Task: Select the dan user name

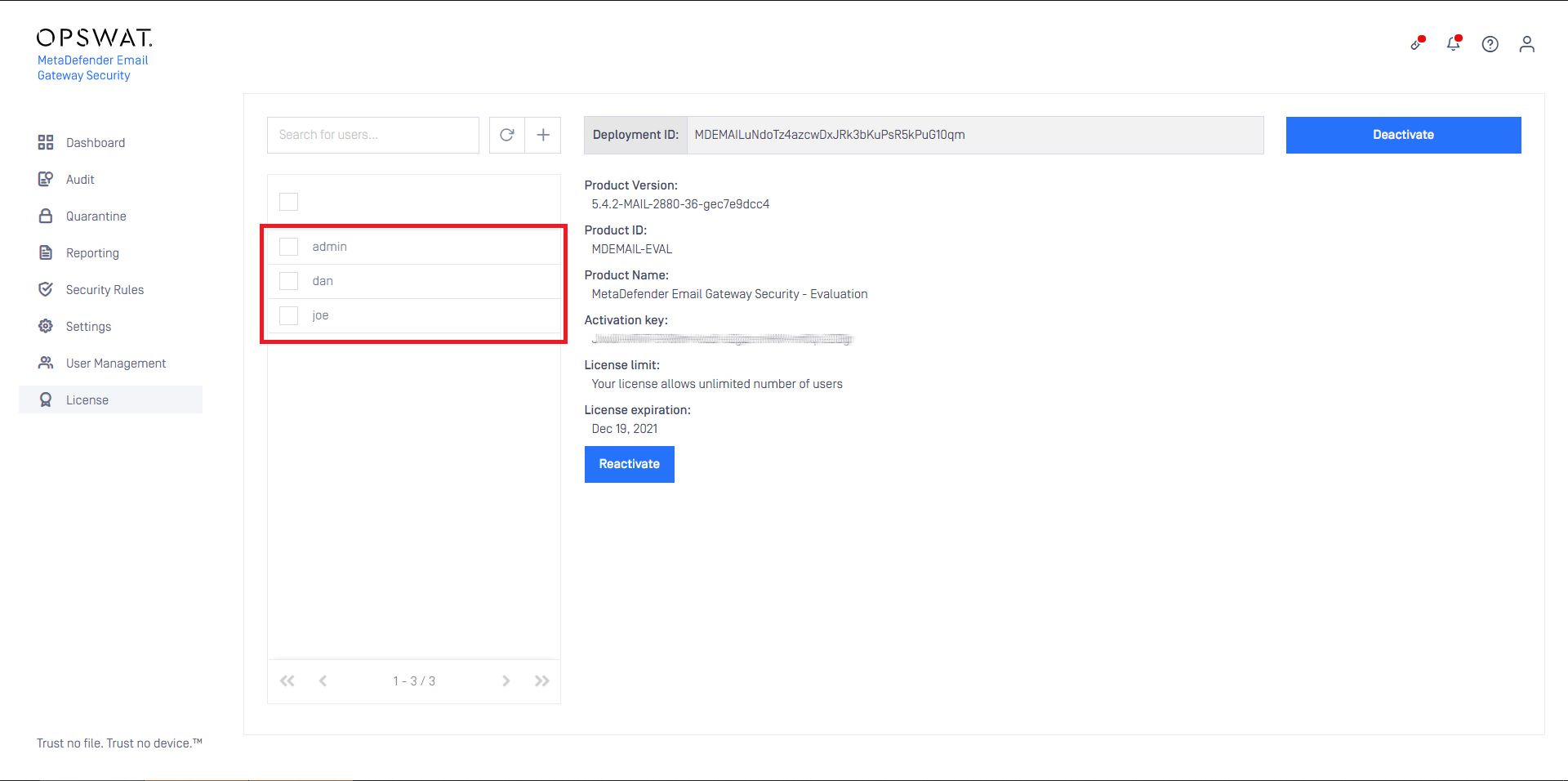Action: (x=323, y=281)
